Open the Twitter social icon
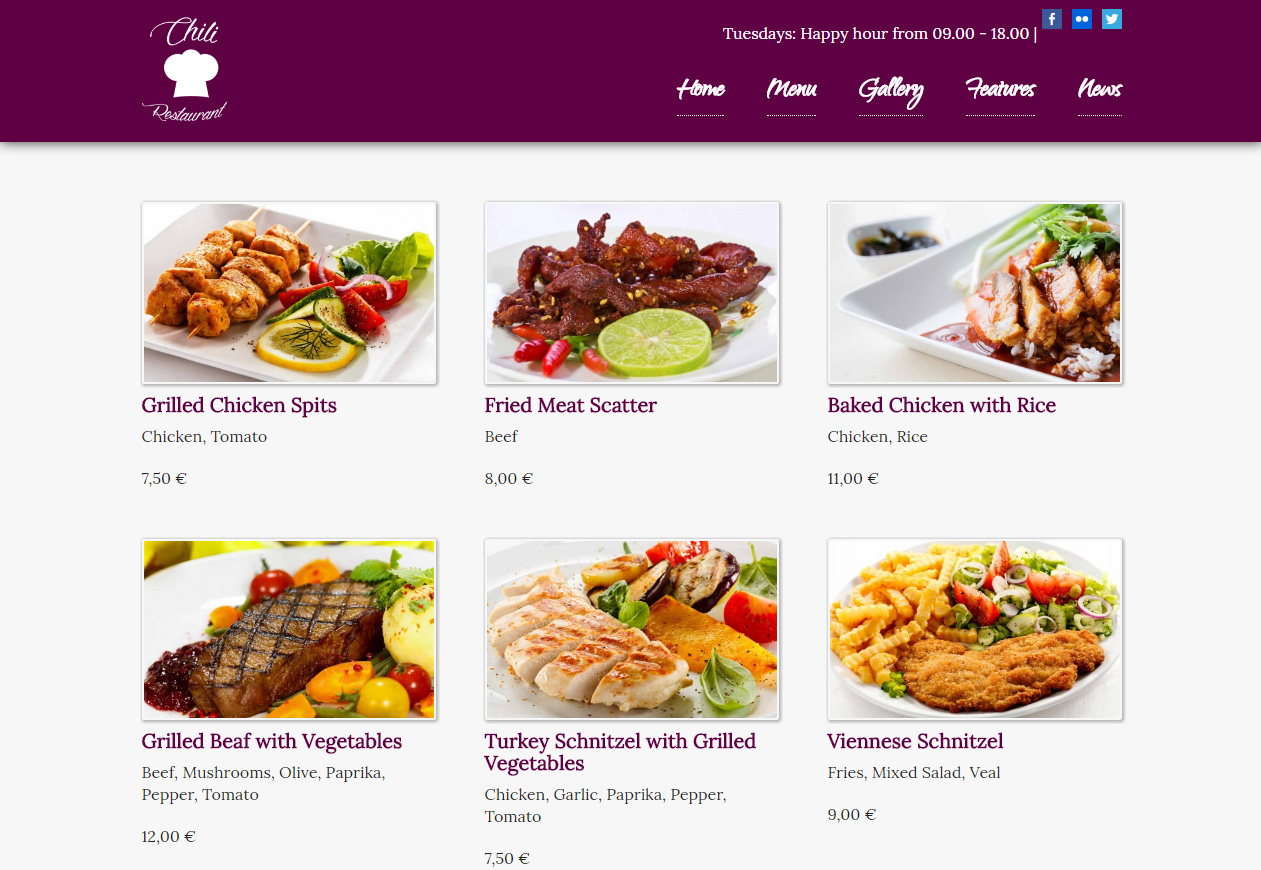 pyautogui.click(x=1111, y=19)
